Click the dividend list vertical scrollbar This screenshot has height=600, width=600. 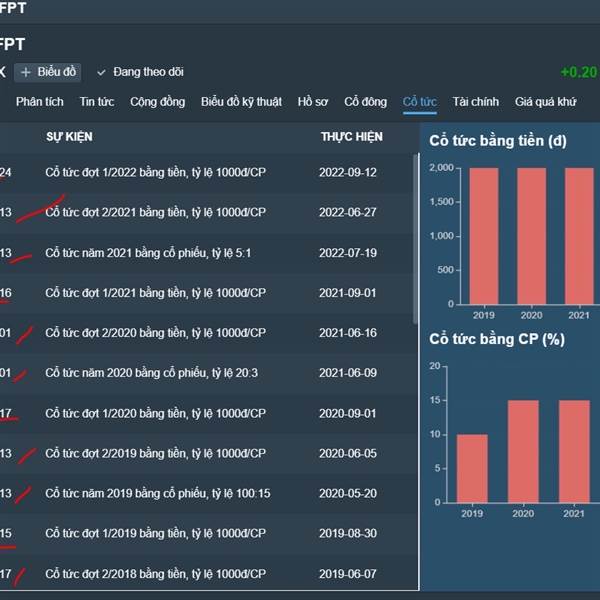pos(416,239)
